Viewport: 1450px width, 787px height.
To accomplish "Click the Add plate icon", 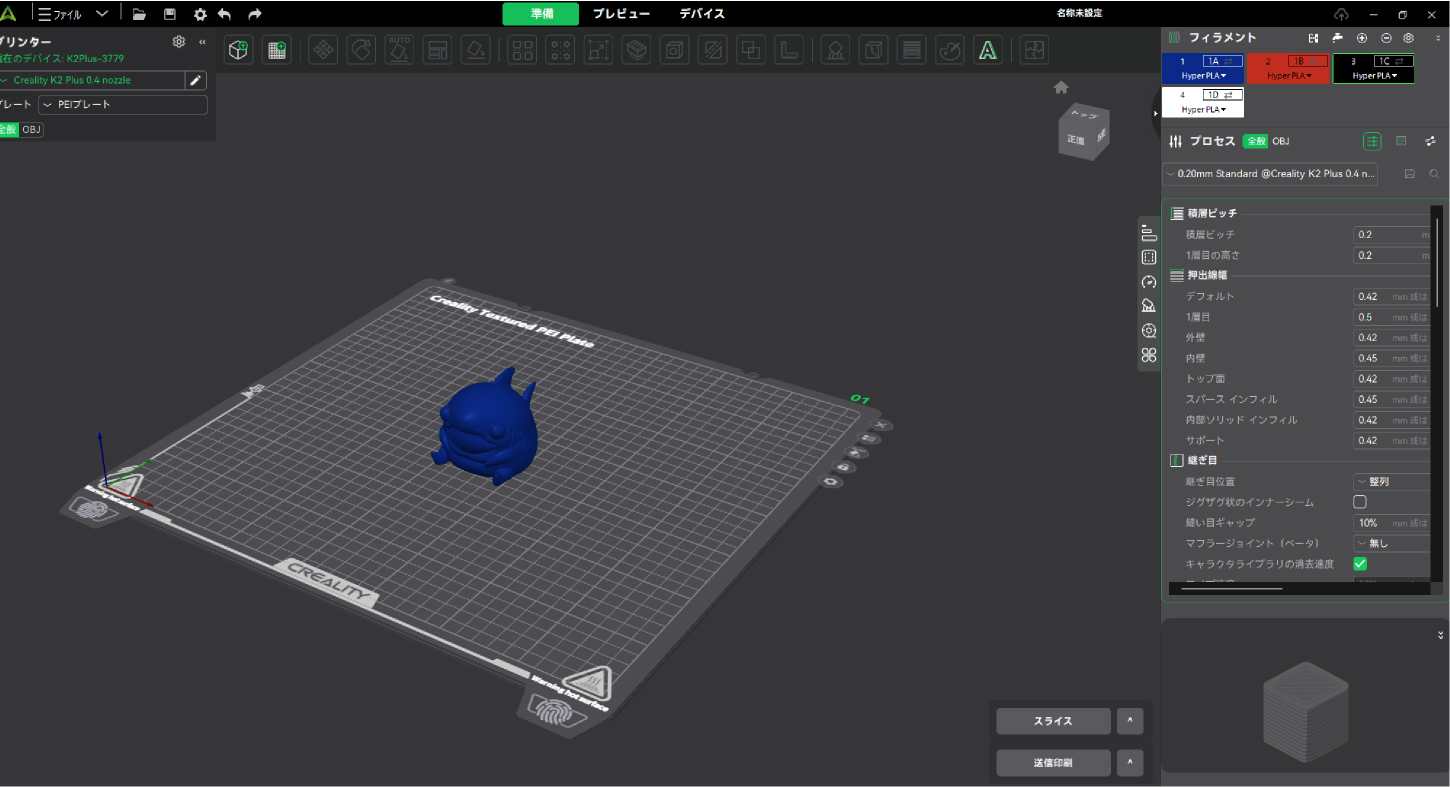I will [277, 50].
